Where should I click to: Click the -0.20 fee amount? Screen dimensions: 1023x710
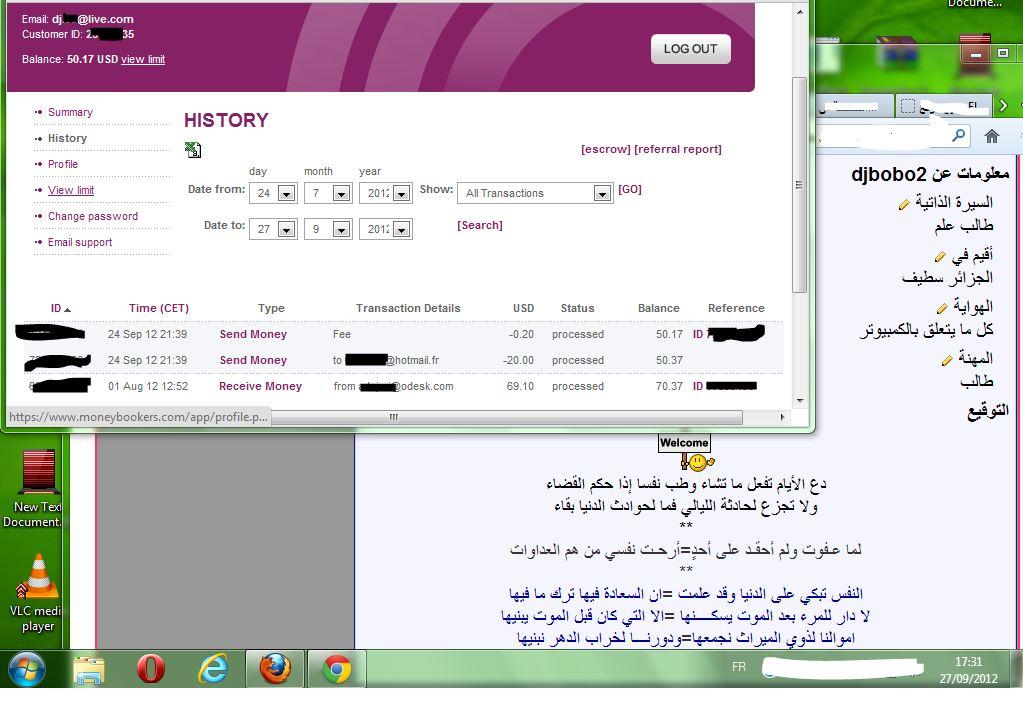tap(521, 334)
